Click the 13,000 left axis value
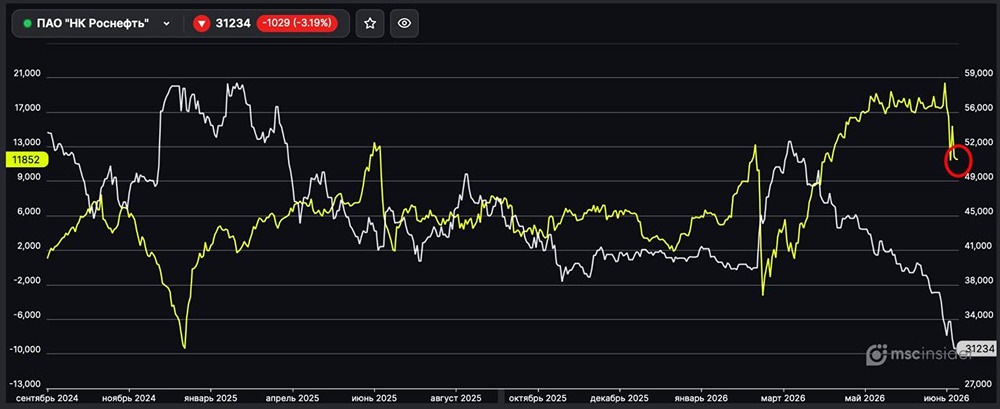The height and width of the screenshot is (409, 1000). pos(27,144)
